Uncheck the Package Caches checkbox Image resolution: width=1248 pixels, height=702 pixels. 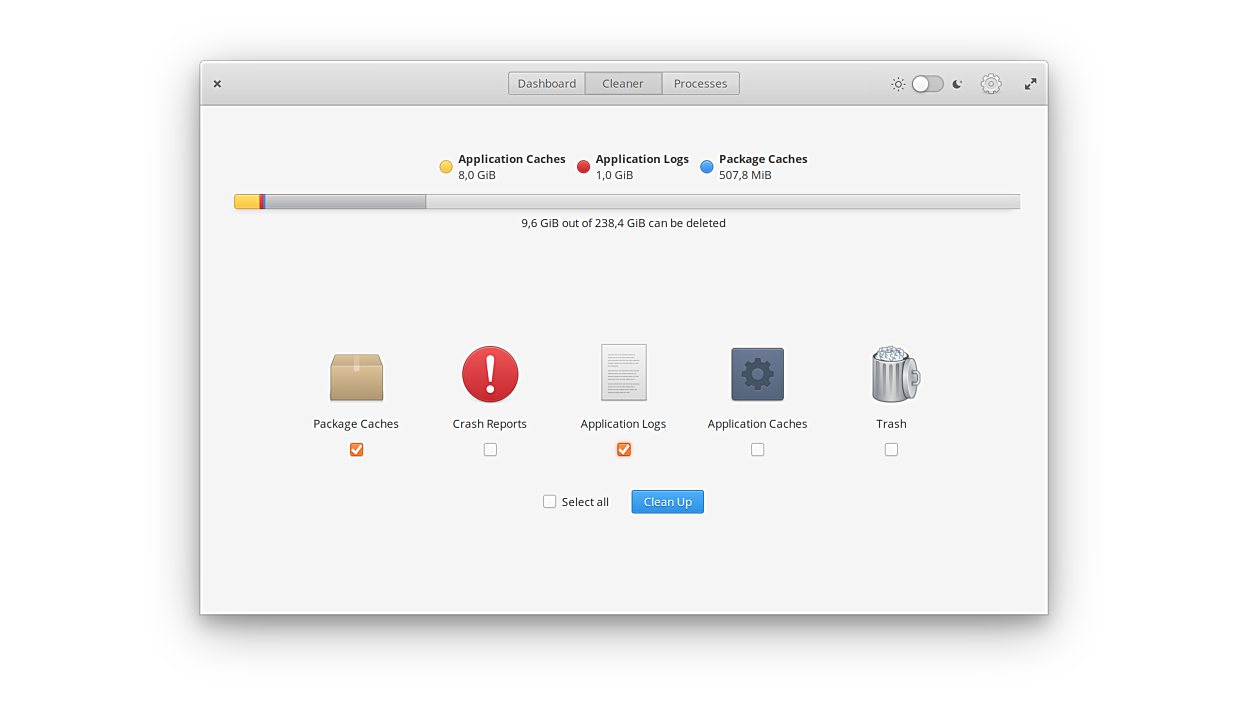pos(357,450)
